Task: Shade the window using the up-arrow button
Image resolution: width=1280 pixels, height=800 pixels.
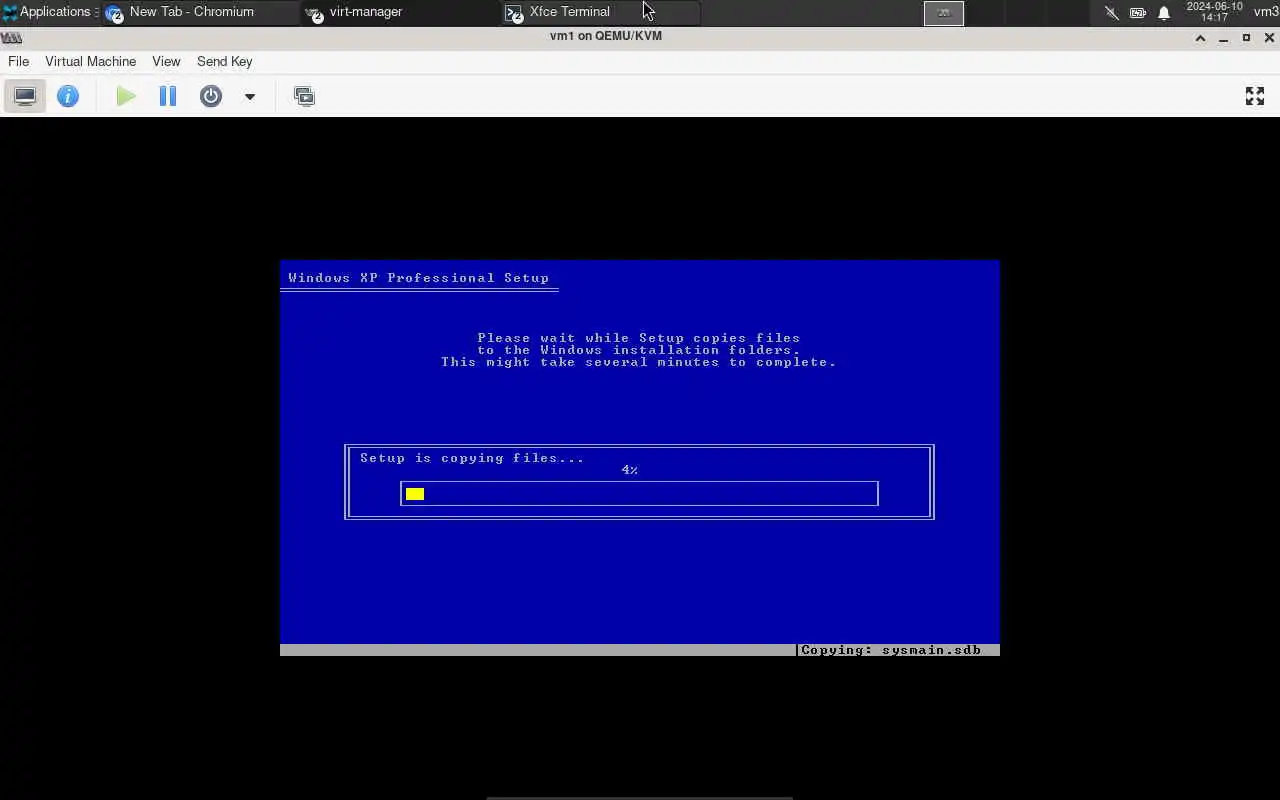Action: click(x=1200, y=38)
